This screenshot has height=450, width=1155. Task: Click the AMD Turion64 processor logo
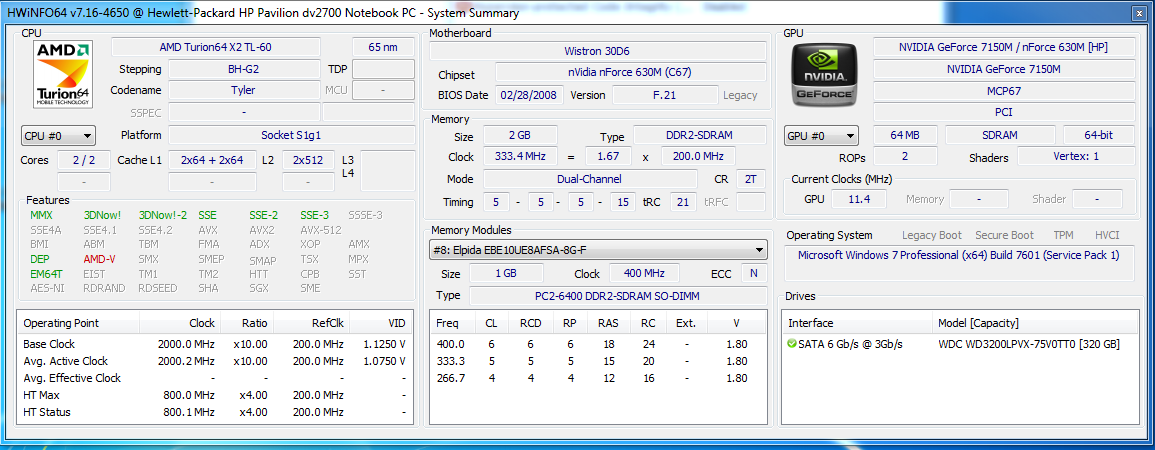click(63, 74)
